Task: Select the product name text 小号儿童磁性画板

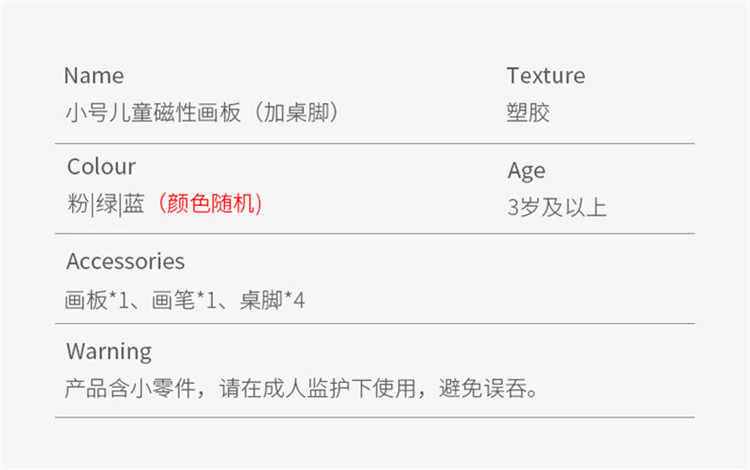Action: tap(153, 113)
